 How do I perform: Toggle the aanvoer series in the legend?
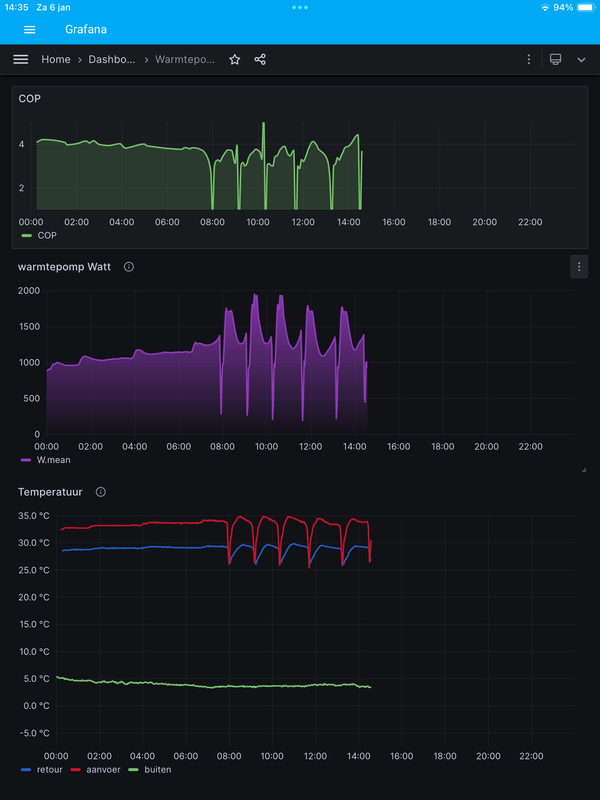click(98, 770)
